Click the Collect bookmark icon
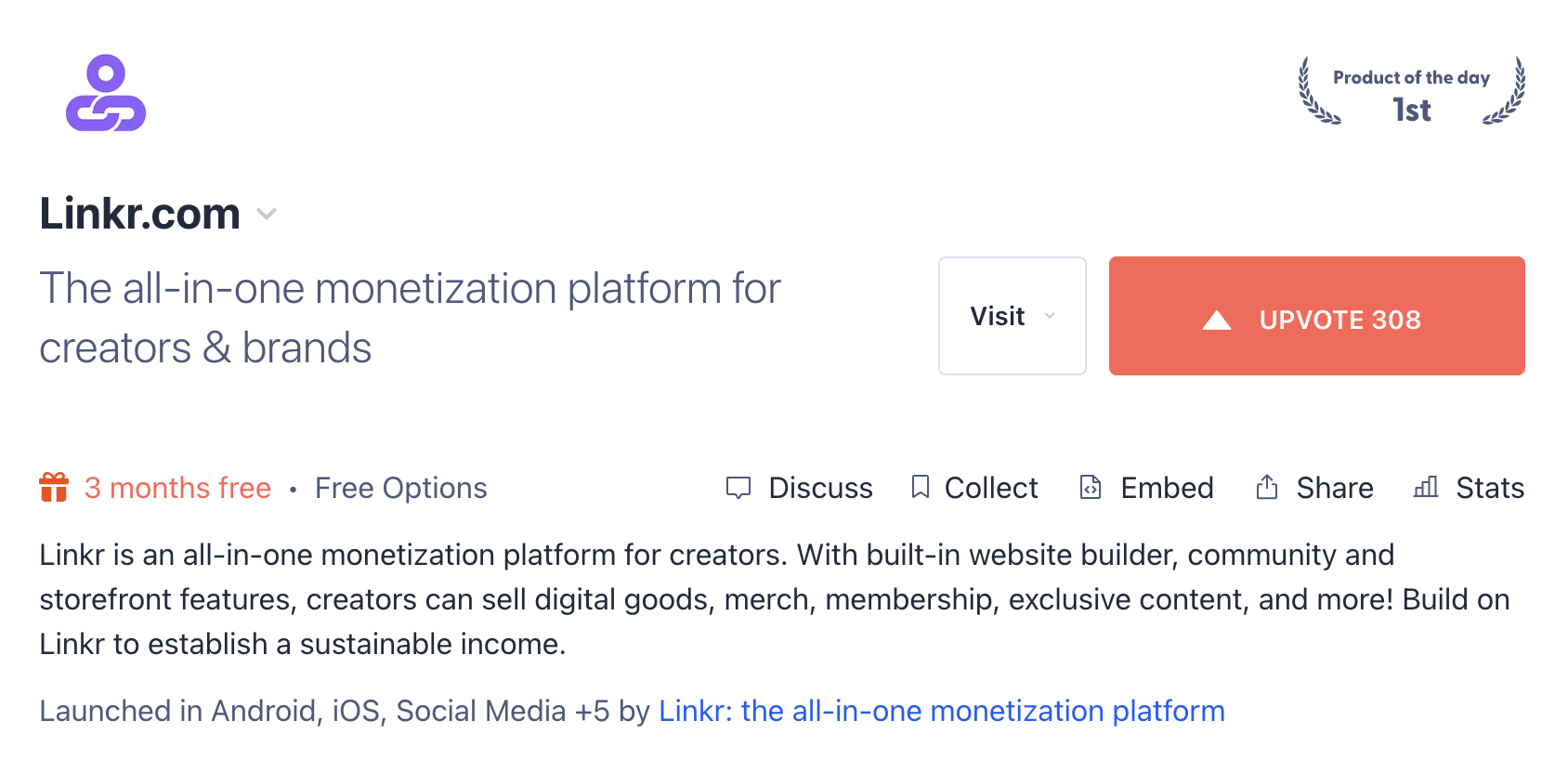Image resolution: width=1568 pixels, height=773 pixels. click(921, 487)
